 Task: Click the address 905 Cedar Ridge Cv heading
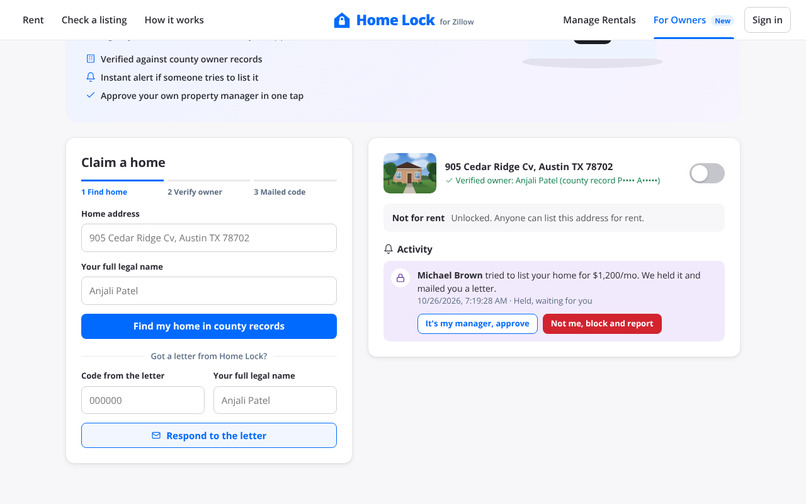529,167
